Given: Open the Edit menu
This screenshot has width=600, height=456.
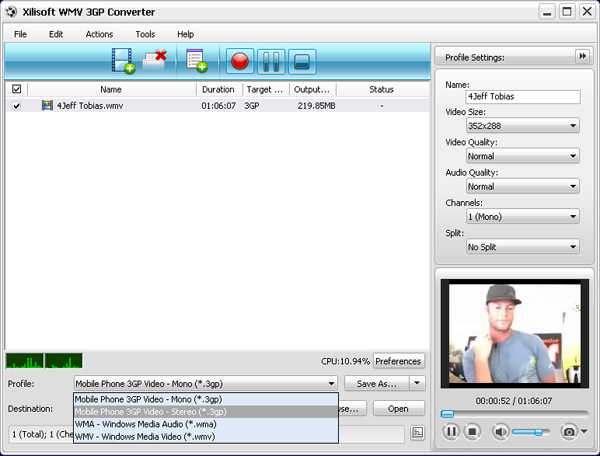Looking at the screenshot, I should [x=56, y=34].
